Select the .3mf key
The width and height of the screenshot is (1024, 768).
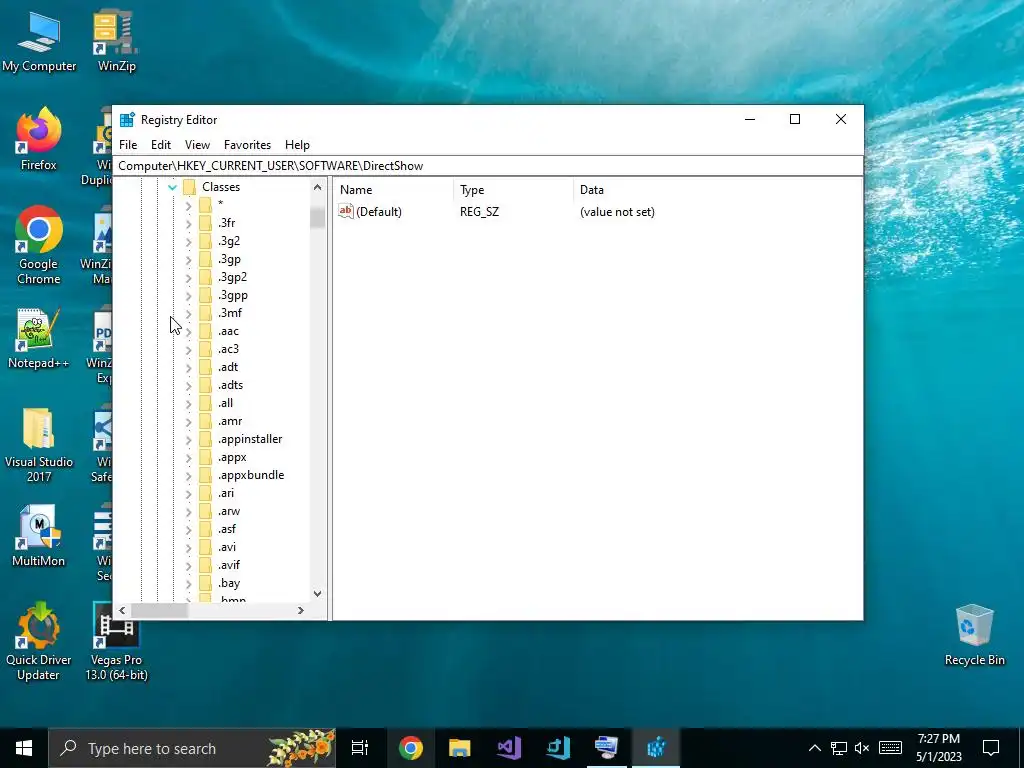[230, 313]
